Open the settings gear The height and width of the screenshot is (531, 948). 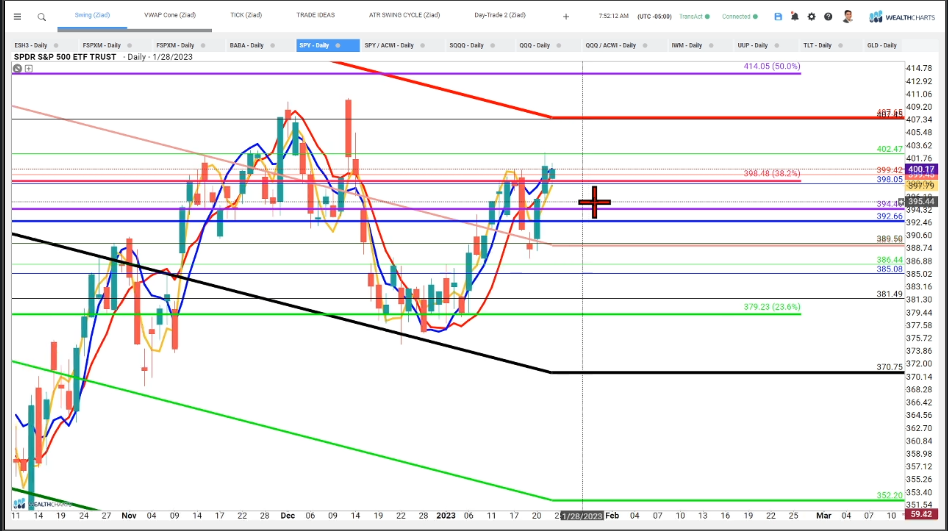coord(811,17)
